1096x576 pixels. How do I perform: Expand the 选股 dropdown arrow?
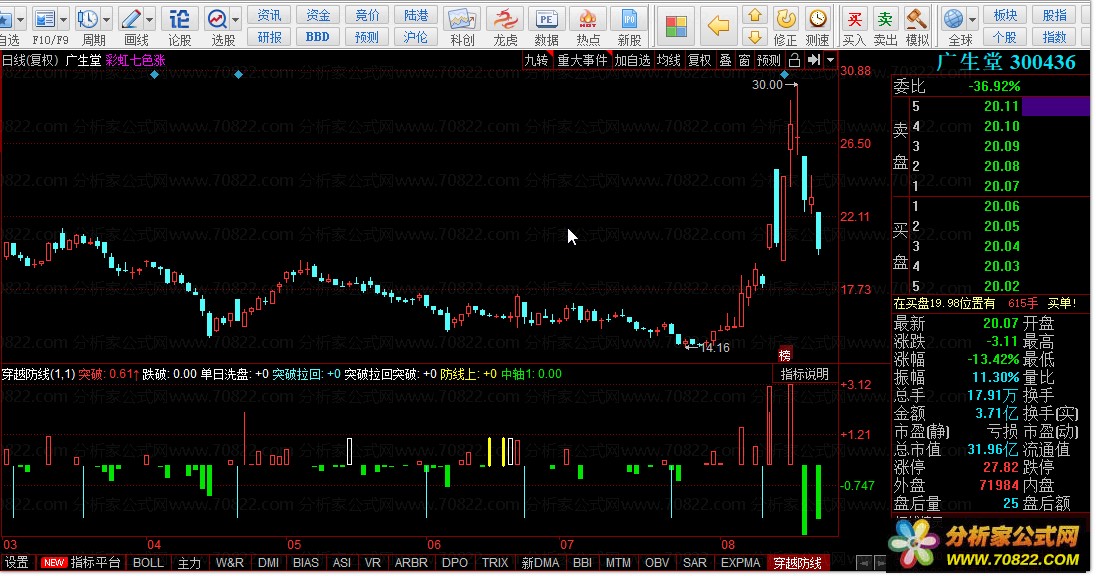(x=236, y=20)
